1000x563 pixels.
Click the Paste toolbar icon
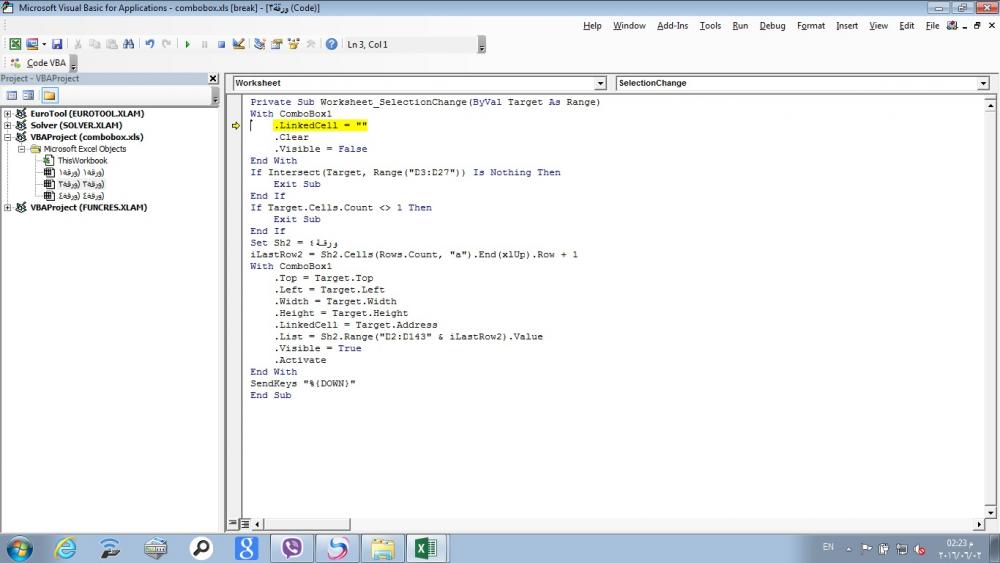tap(112, 44)
